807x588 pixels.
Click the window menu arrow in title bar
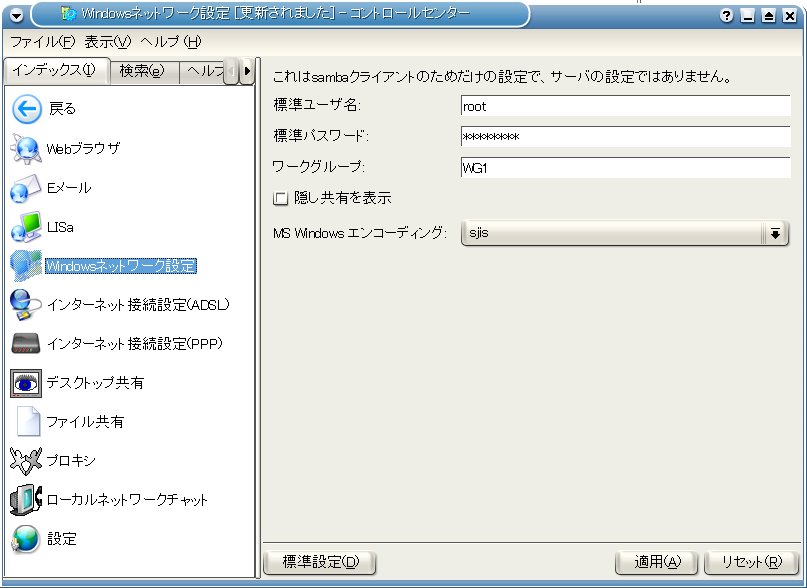pyautogui.click(x=16, y=15)
